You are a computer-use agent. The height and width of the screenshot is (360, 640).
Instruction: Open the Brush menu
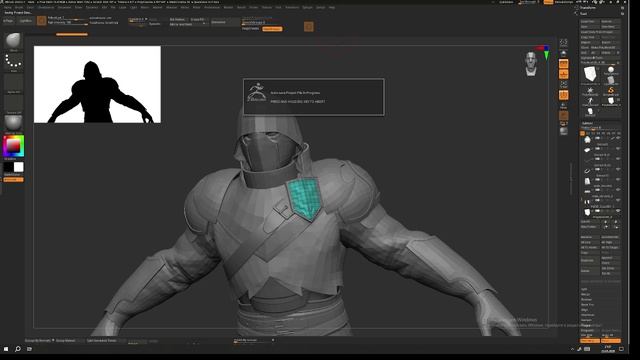pyautogui.click(x=19, y=7)
